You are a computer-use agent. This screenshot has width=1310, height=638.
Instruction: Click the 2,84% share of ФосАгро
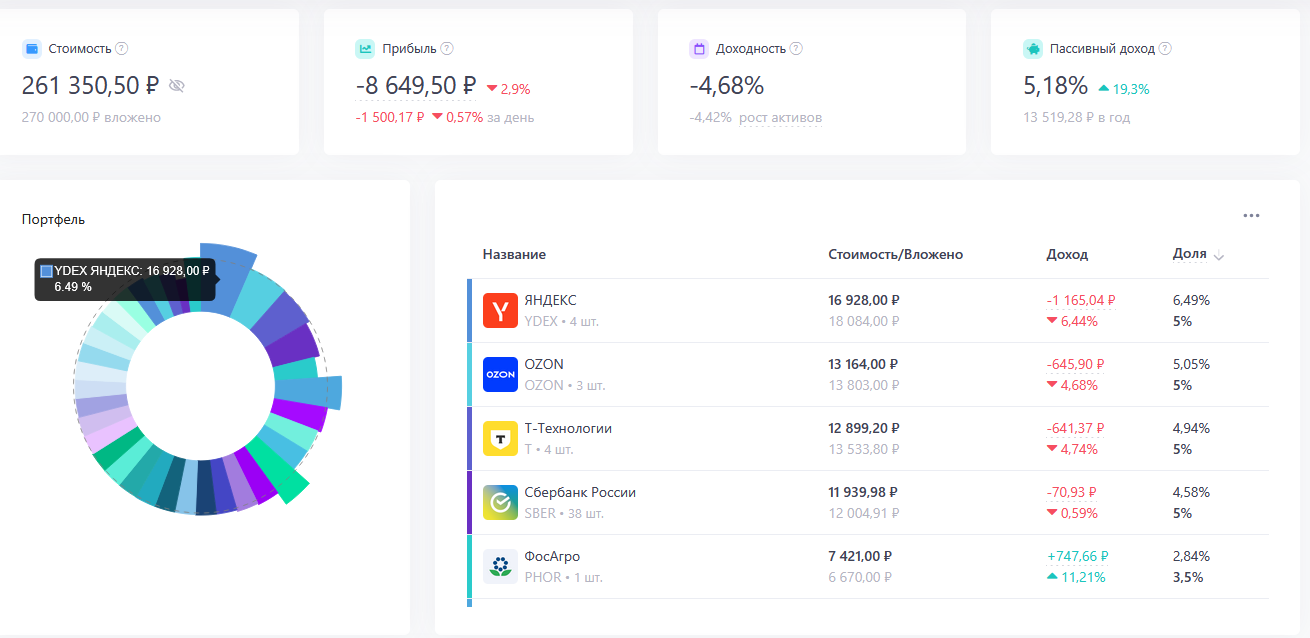pyautogui.click(x=1191, y=556)
